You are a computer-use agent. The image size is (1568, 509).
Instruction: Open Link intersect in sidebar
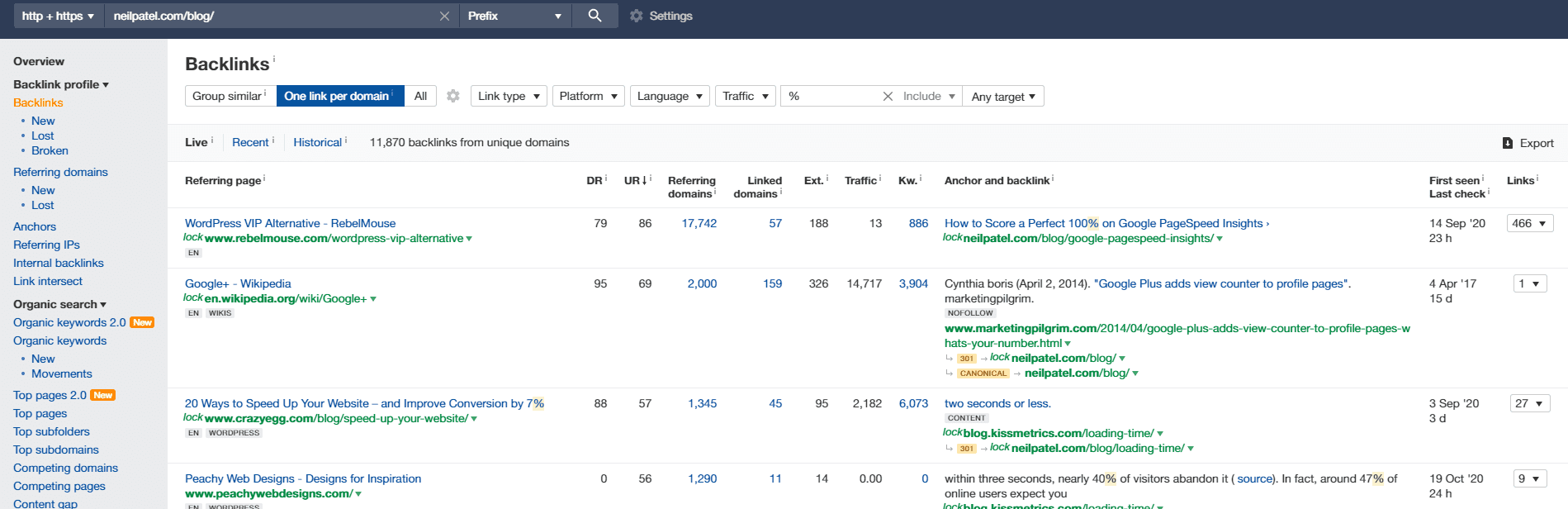pos(48,281)
